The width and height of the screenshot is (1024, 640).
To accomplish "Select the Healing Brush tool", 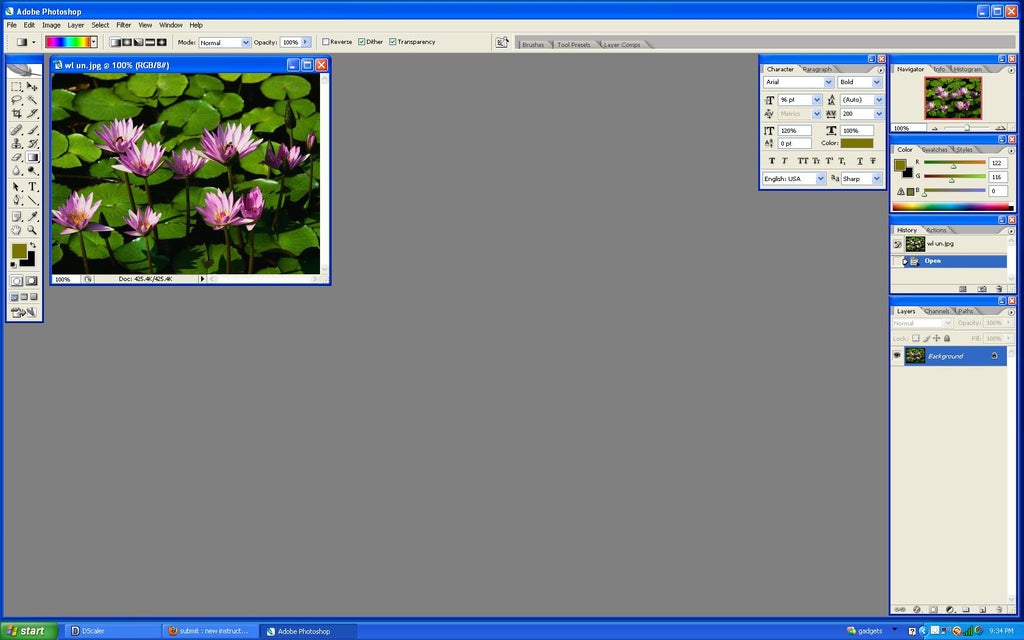I will (x=16, y=130).
